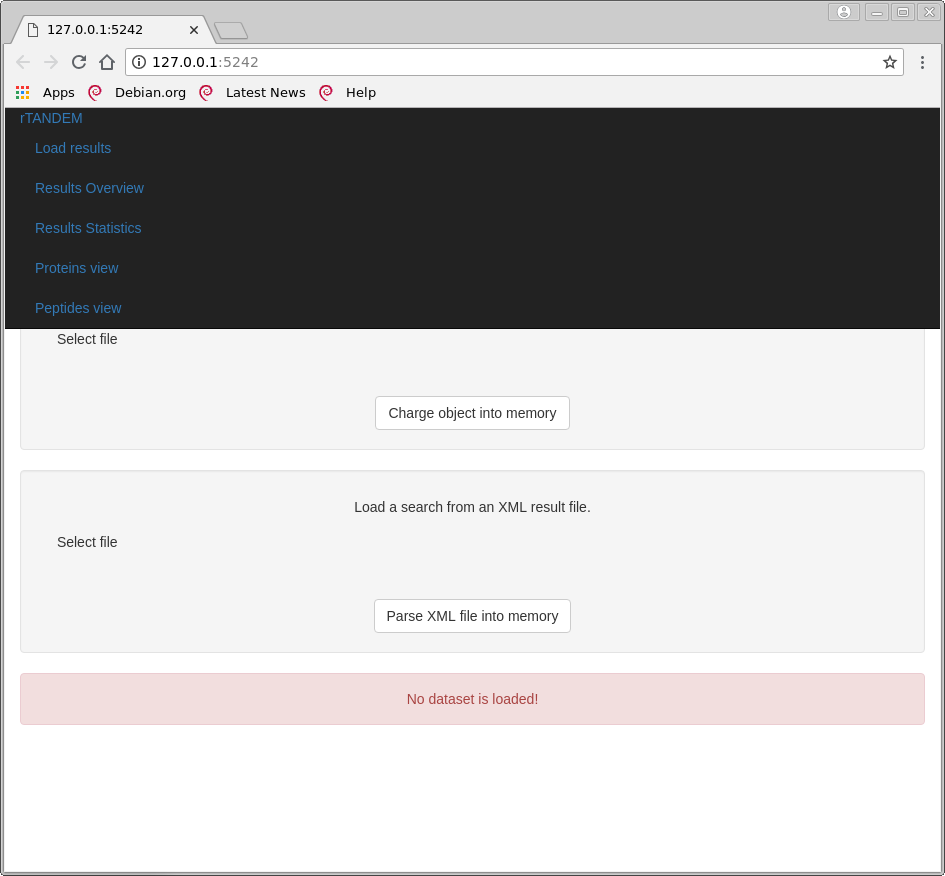The image size is (945, 876).
Task: Click Charge object into memory button
Action: point(472,413)
